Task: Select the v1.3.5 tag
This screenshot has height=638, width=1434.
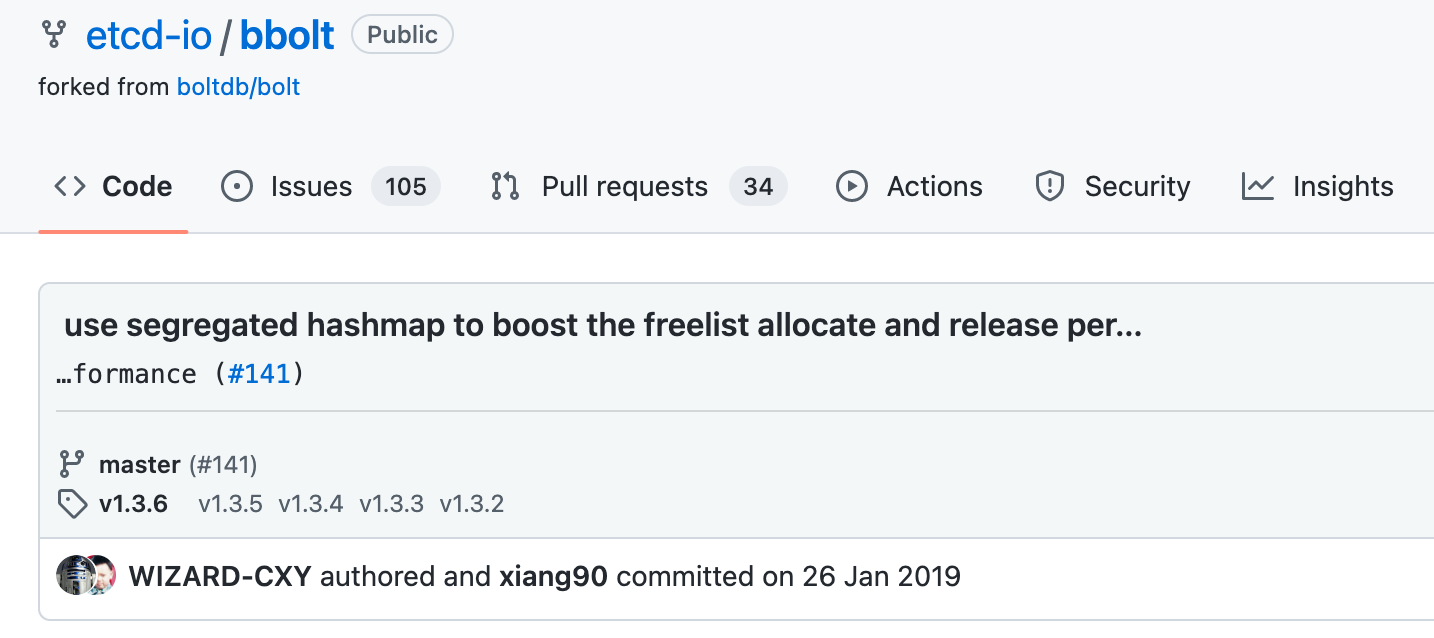Action: point(230,503)
